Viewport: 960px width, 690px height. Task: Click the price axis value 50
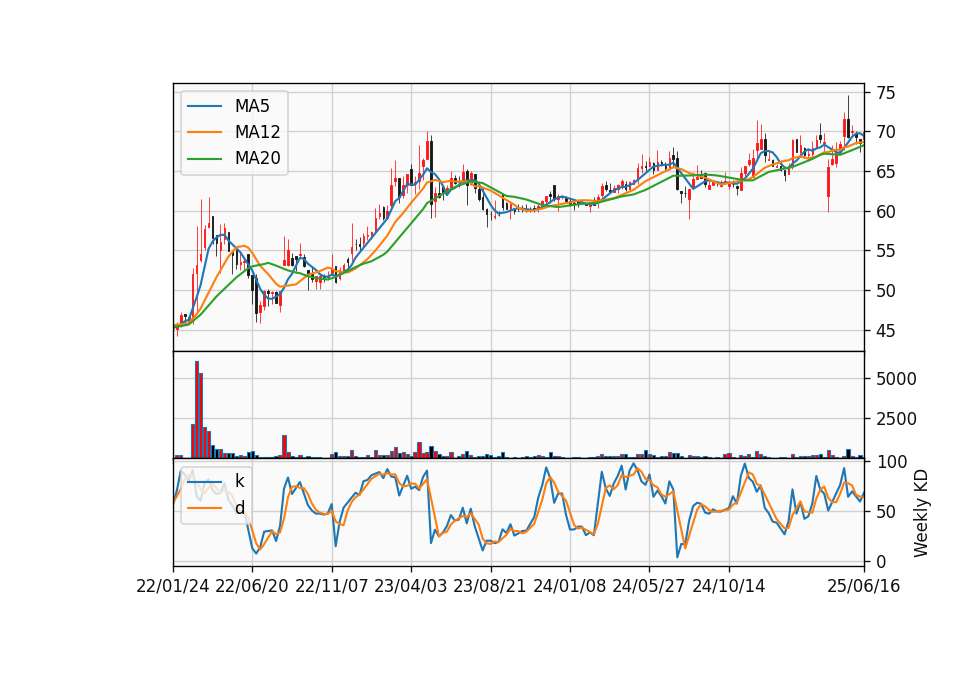[885, 291]
